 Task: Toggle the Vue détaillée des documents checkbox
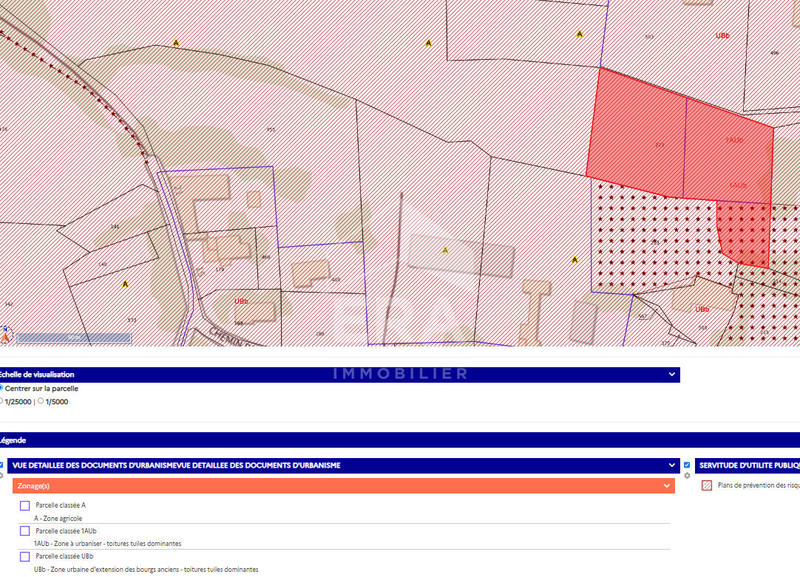[4, 464]
